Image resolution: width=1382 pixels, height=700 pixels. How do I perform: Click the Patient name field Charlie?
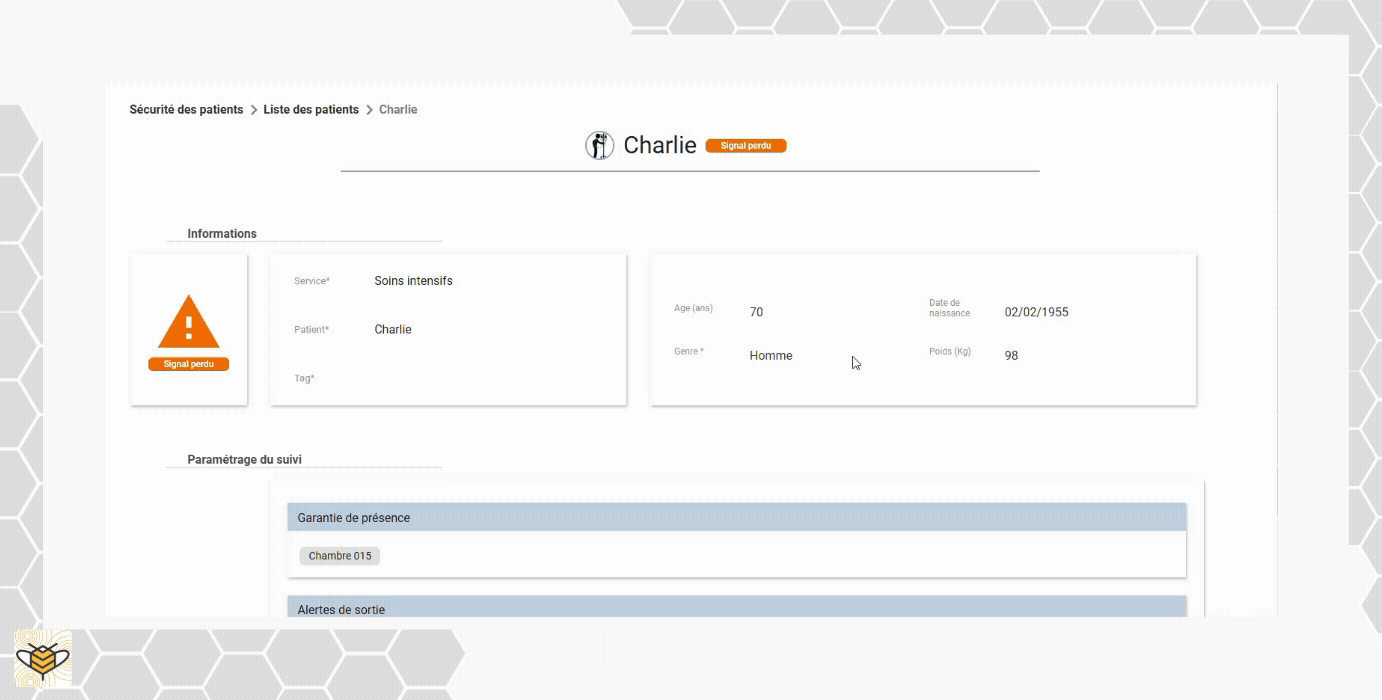coord(450,330)
